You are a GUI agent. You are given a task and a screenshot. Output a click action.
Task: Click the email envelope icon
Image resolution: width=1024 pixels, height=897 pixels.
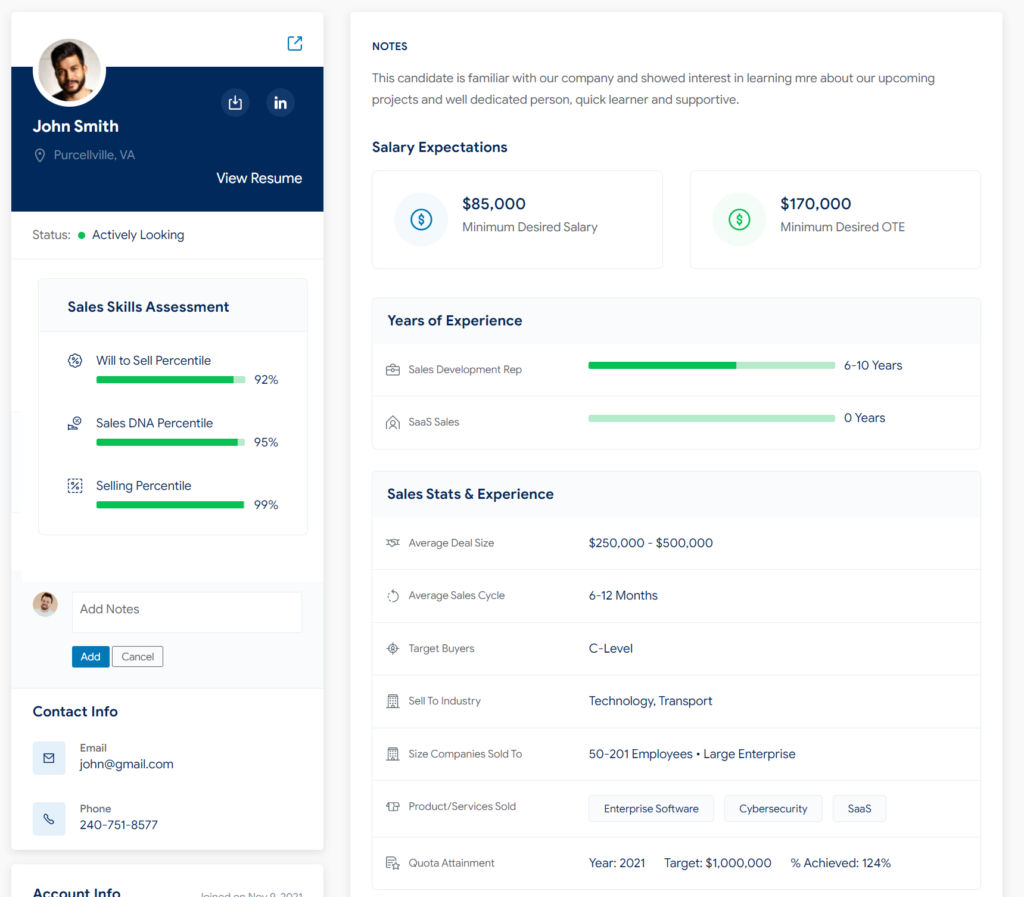49,758
